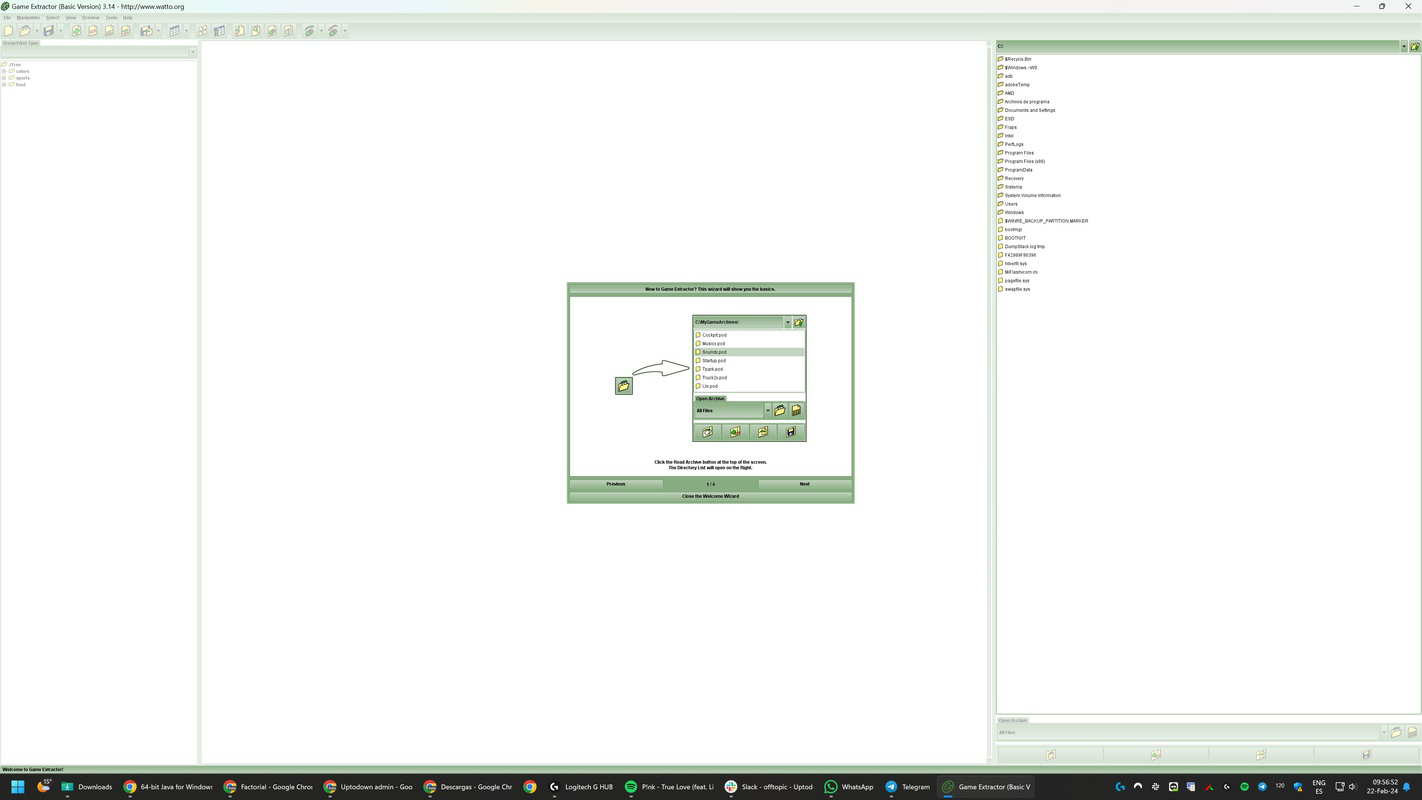
Task: Select the Users folder in the directory list
Action: coord(1010,204)
